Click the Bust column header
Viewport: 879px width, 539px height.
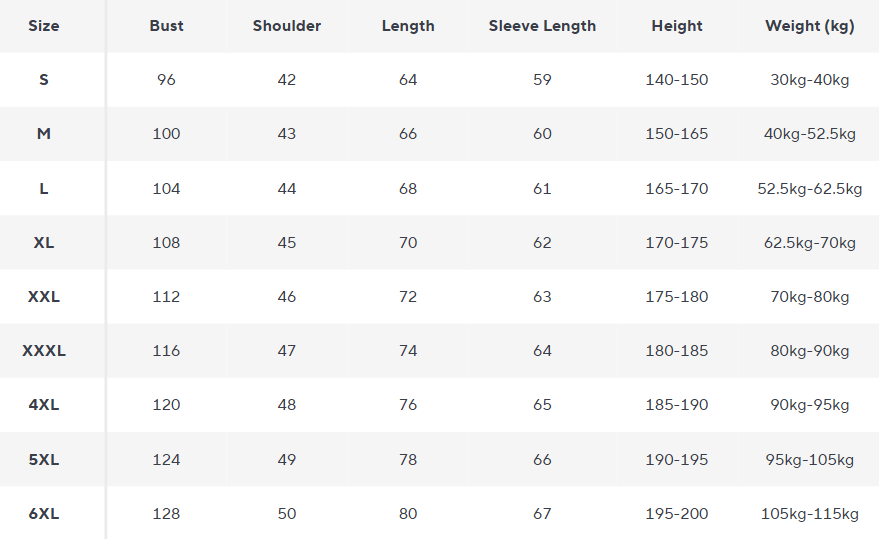click(x=166, y=26)
